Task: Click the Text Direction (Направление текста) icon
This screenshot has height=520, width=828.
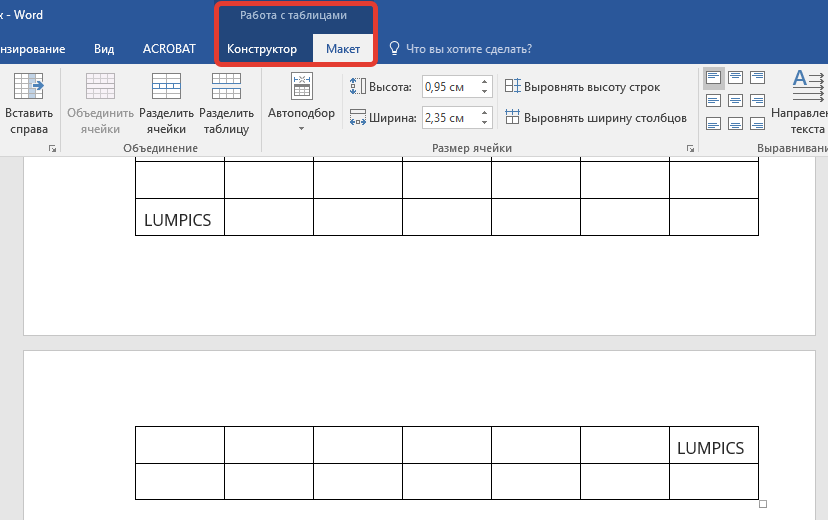Action: [x=802, y=100]
